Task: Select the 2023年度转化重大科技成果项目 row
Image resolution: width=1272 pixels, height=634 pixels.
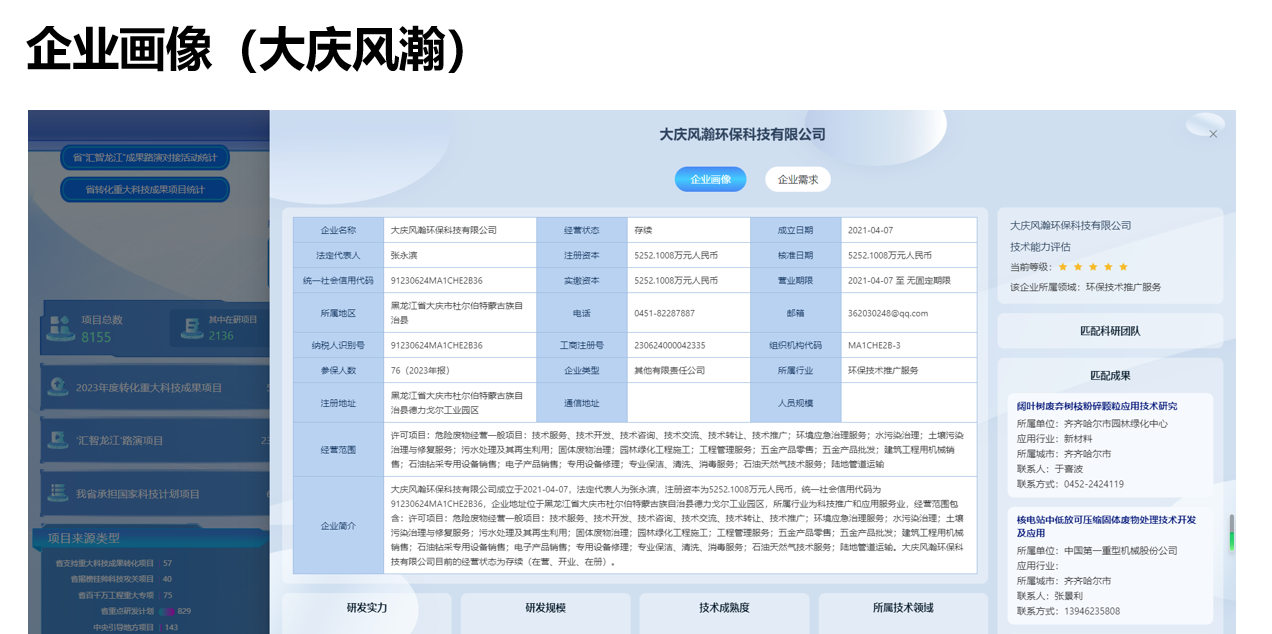Action: [155, 386]
